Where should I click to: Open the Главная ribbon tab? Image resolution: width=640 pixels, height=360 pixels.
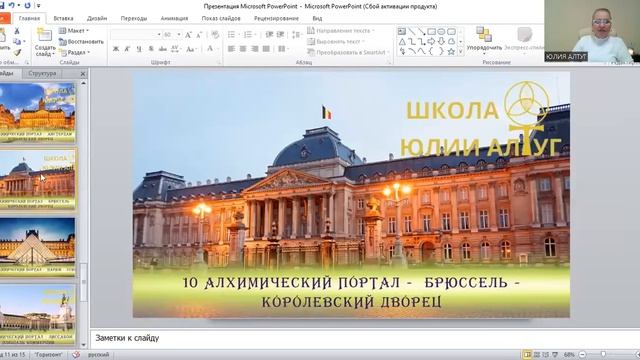pos(29,18)
